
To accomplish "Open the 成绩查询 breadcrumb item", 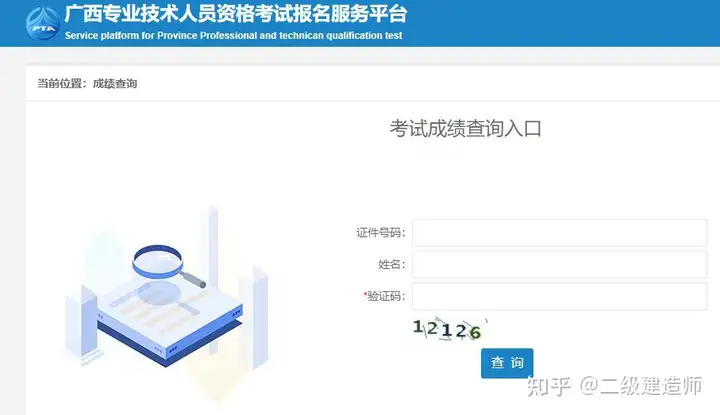I will [x=115, y=84].
